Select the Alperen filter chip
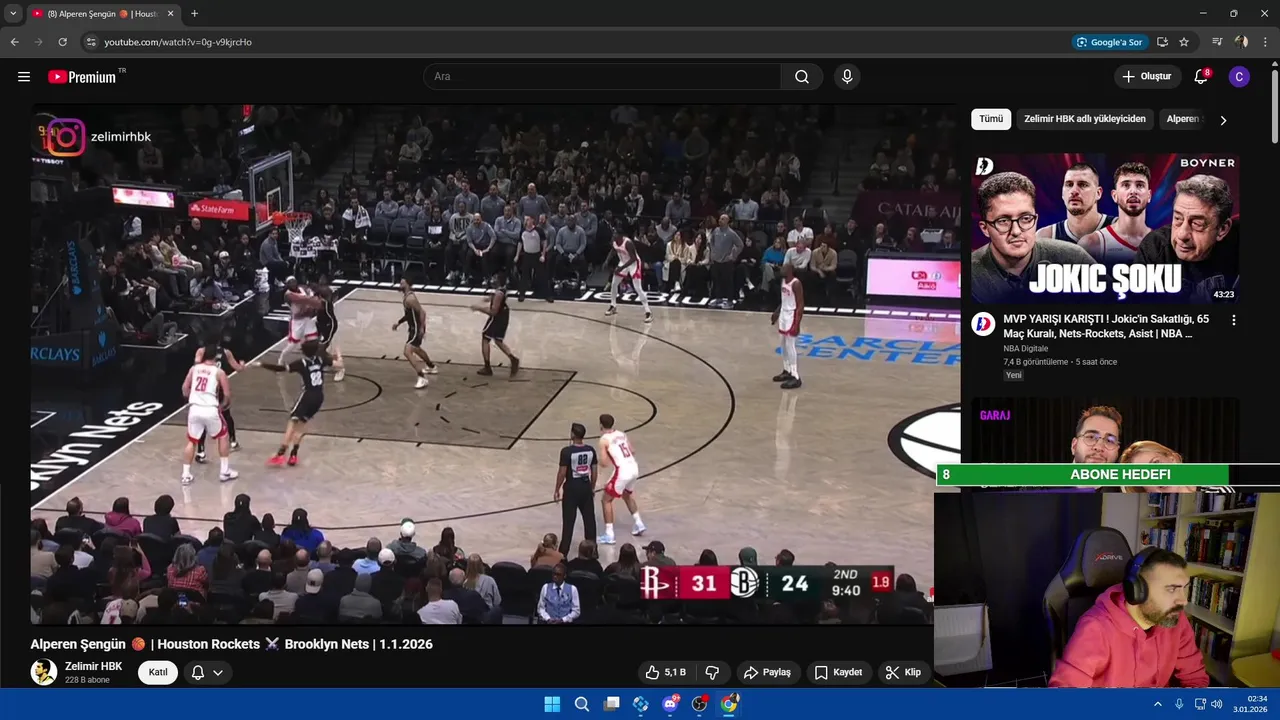Image resolution: width=1280 pixels, height=720 pixels. pyautogui.click(x=1184, y=119)
